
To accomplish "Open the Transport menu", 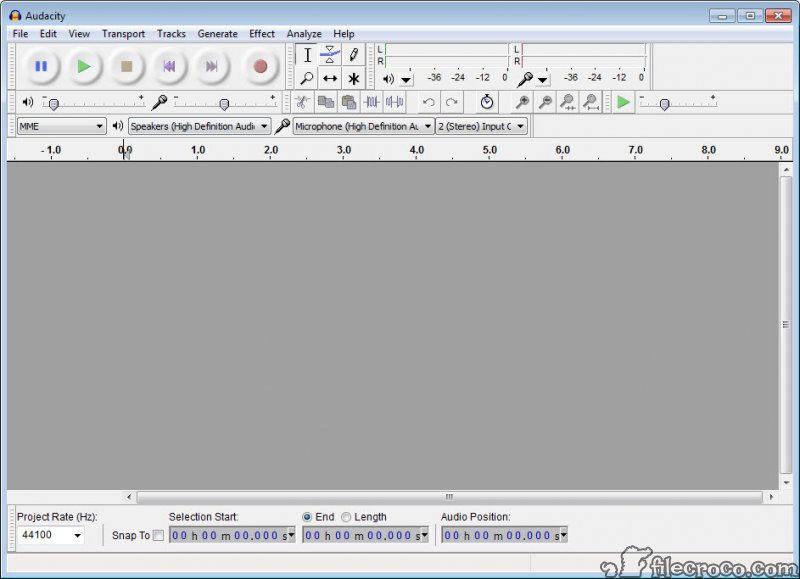I will tap(123, 34).
